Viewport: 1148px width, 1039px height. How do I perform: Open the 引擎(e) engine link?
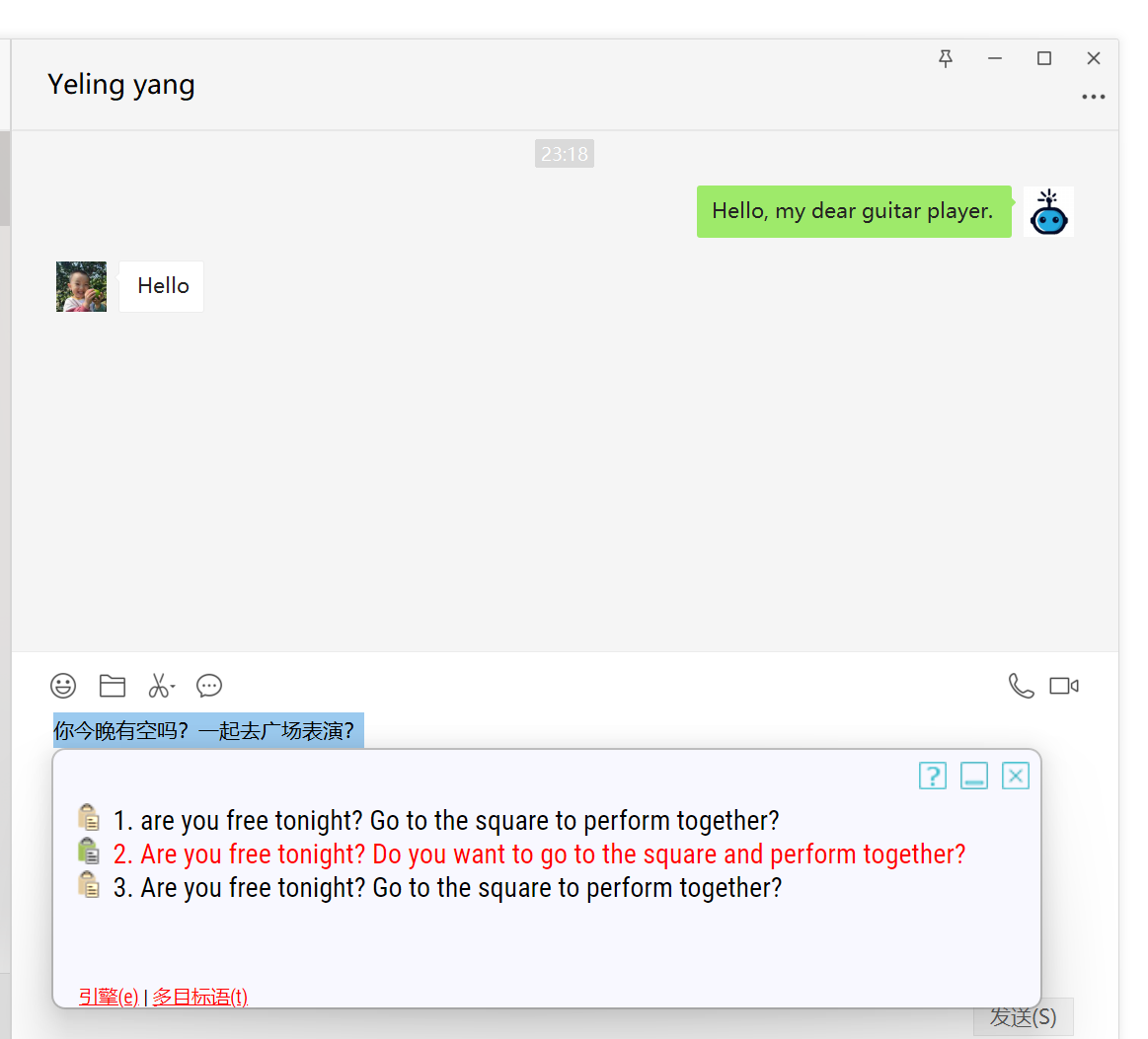coord(109,997)
